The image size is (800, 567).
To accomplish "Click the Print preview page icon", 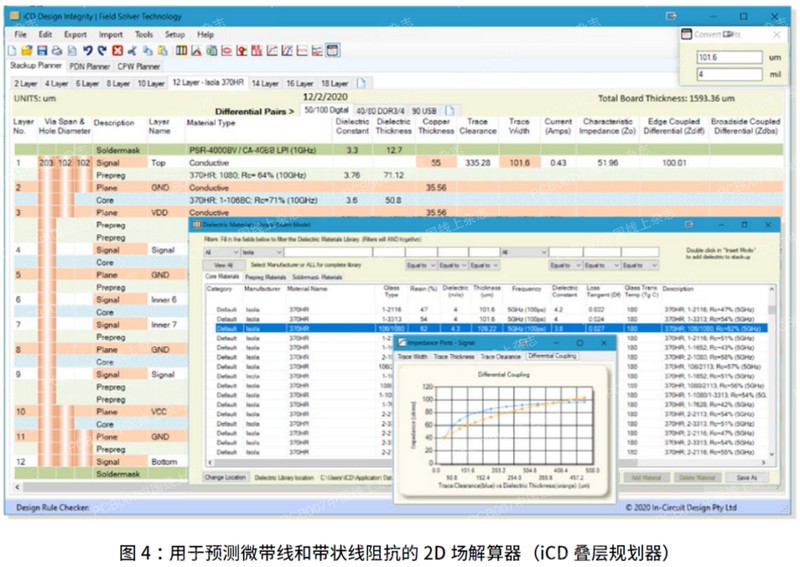I will click(x=72, y=51).
